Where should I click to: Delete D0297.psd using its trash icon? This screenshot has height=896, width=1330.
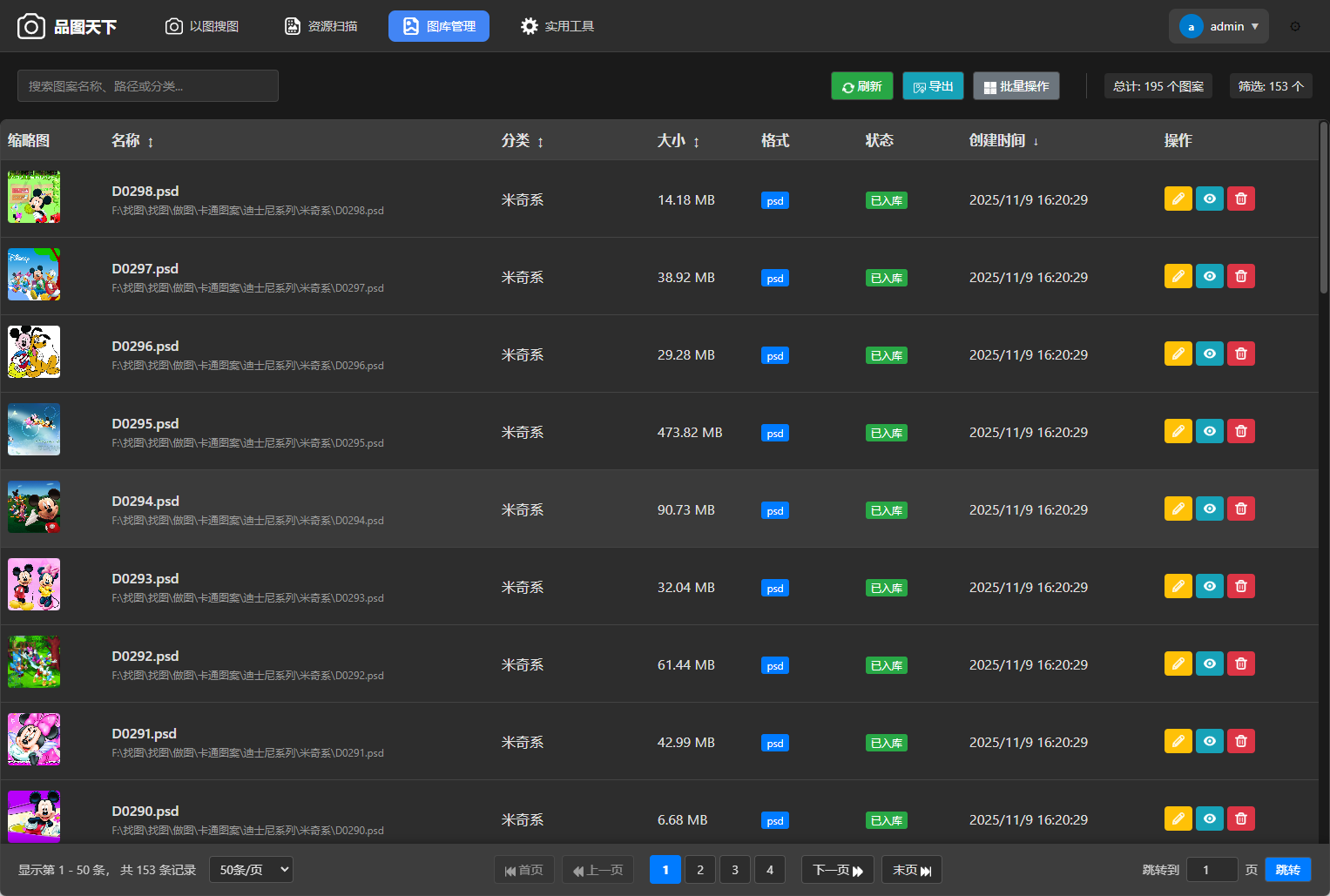tap(1240, 277)
